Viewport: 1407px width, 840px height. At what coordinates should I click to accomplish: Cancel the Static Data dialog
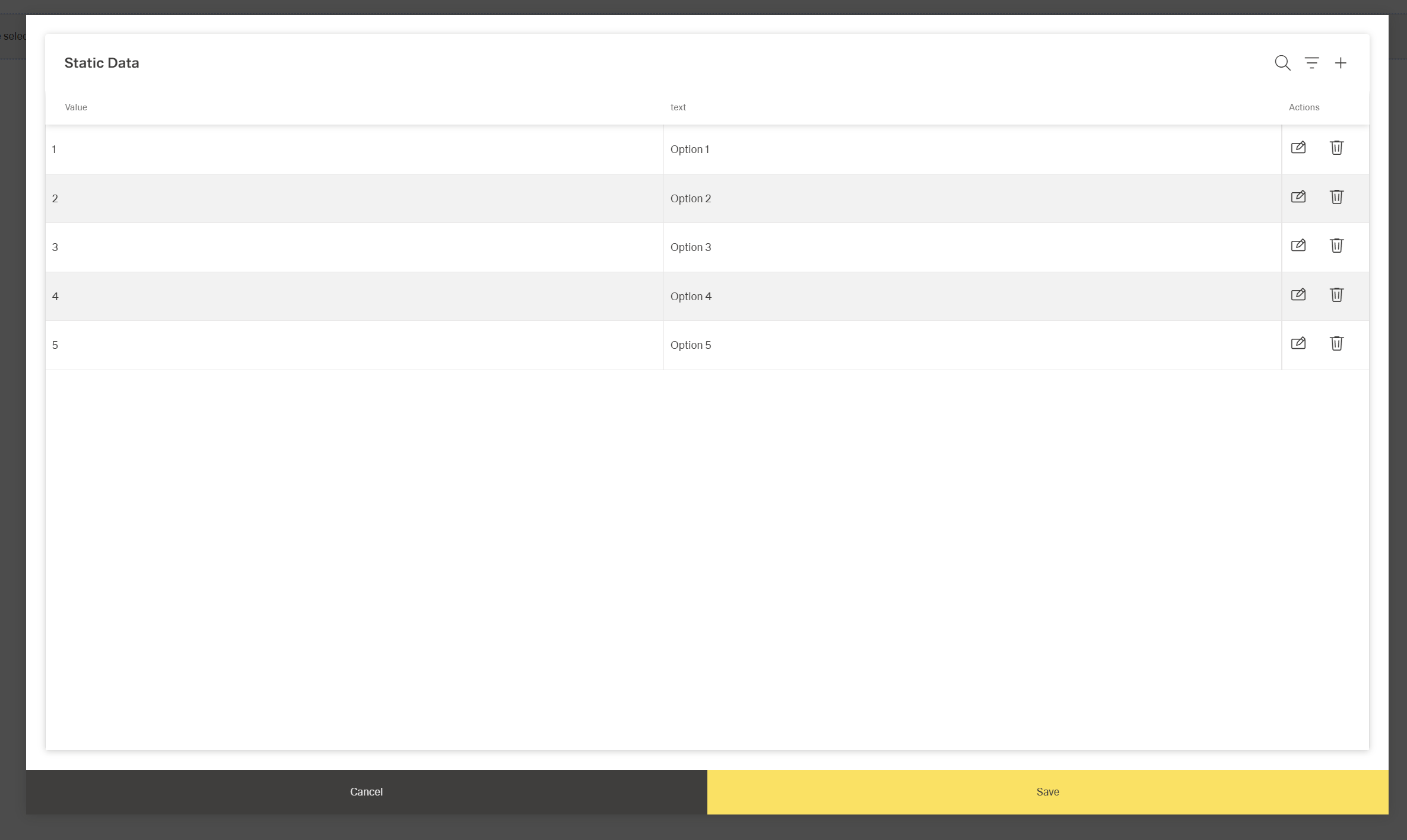coord(366,791)
